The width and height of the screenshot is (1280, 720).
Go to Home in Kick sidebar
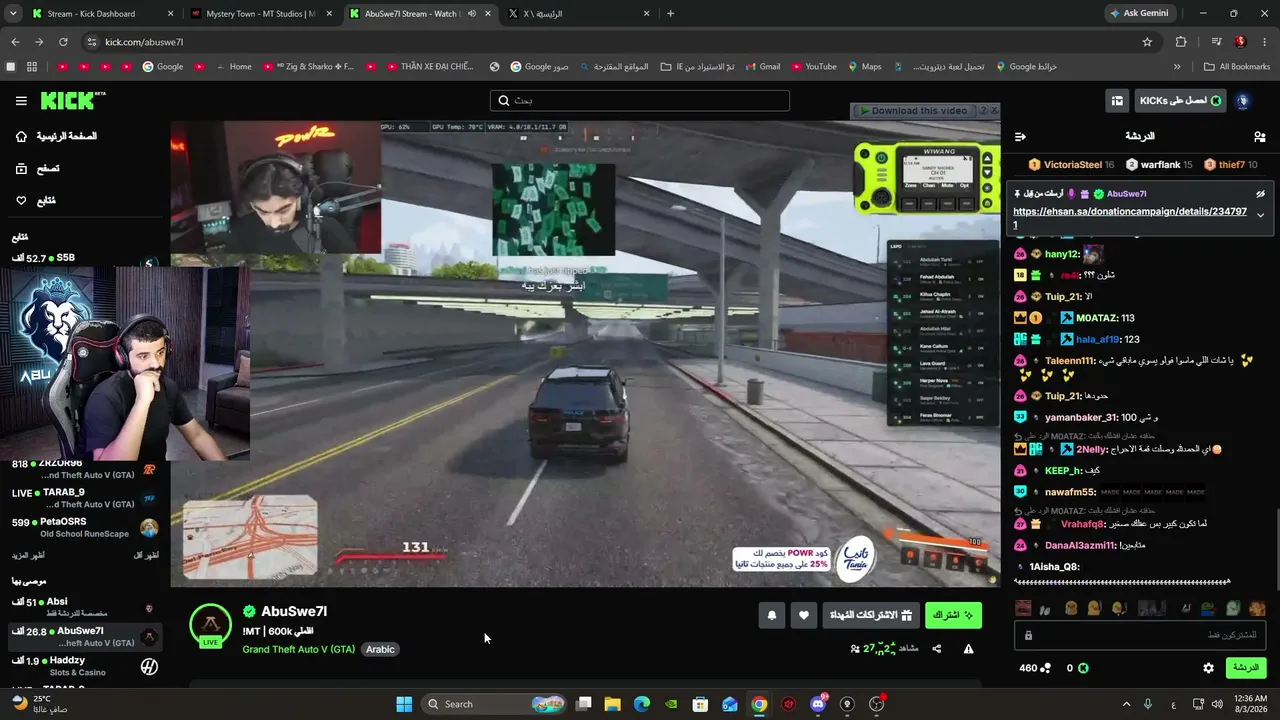(57, 136)
